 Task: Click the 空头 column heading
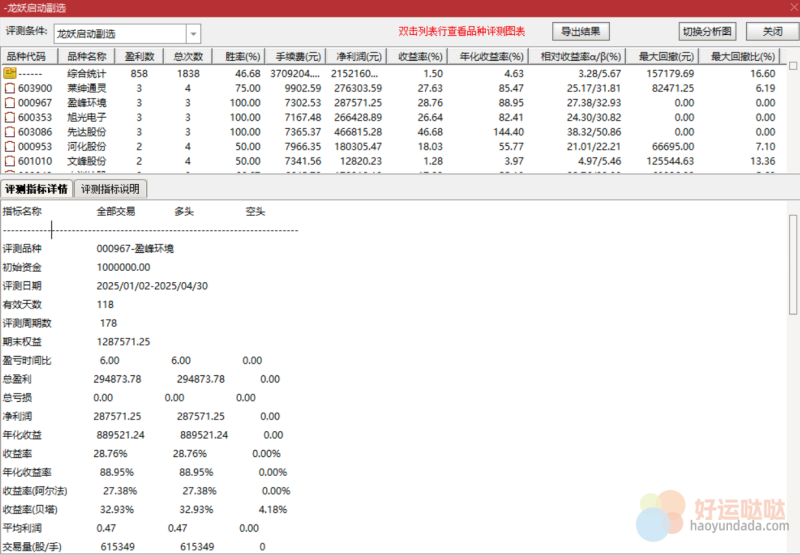255,211
